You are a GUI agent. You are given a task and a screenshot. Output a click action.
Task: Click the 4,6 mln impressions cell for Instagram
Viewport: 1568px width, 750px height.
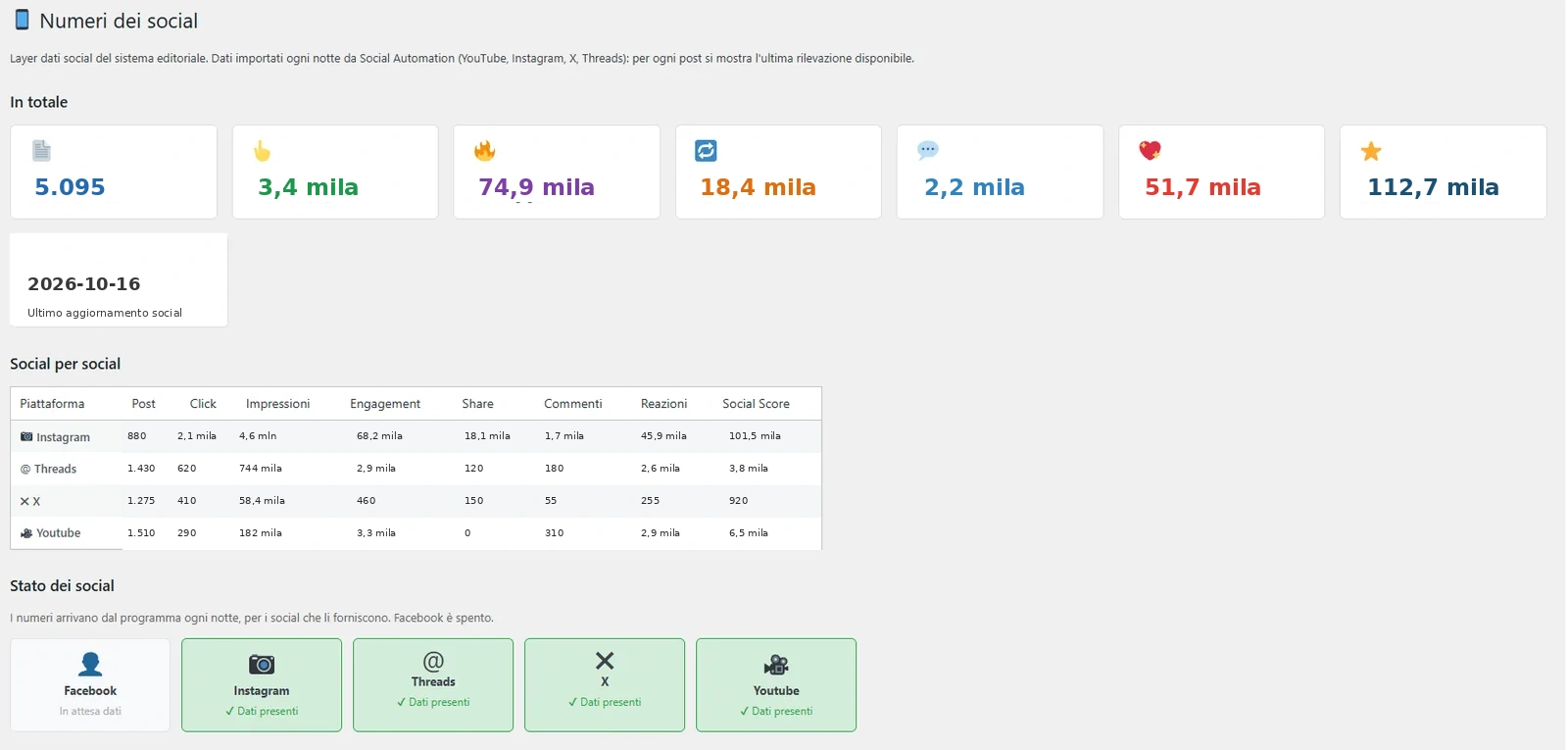click(x=258, y=436)
